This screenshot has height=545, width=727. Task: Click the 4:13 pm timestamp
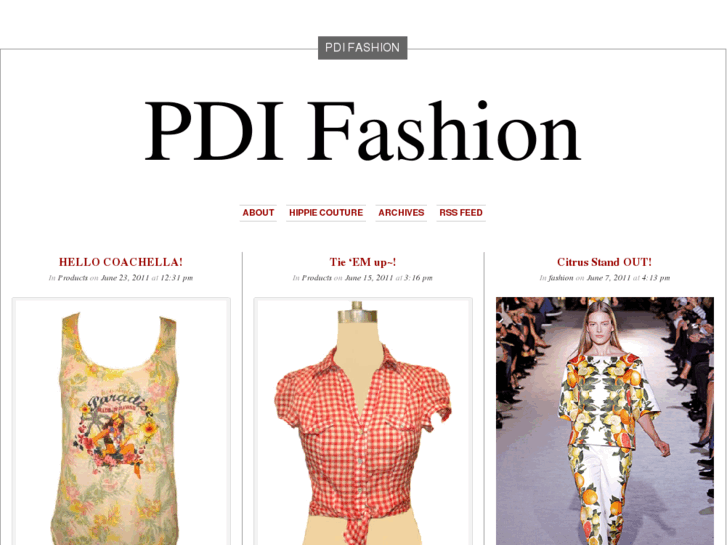click(656, 278)
